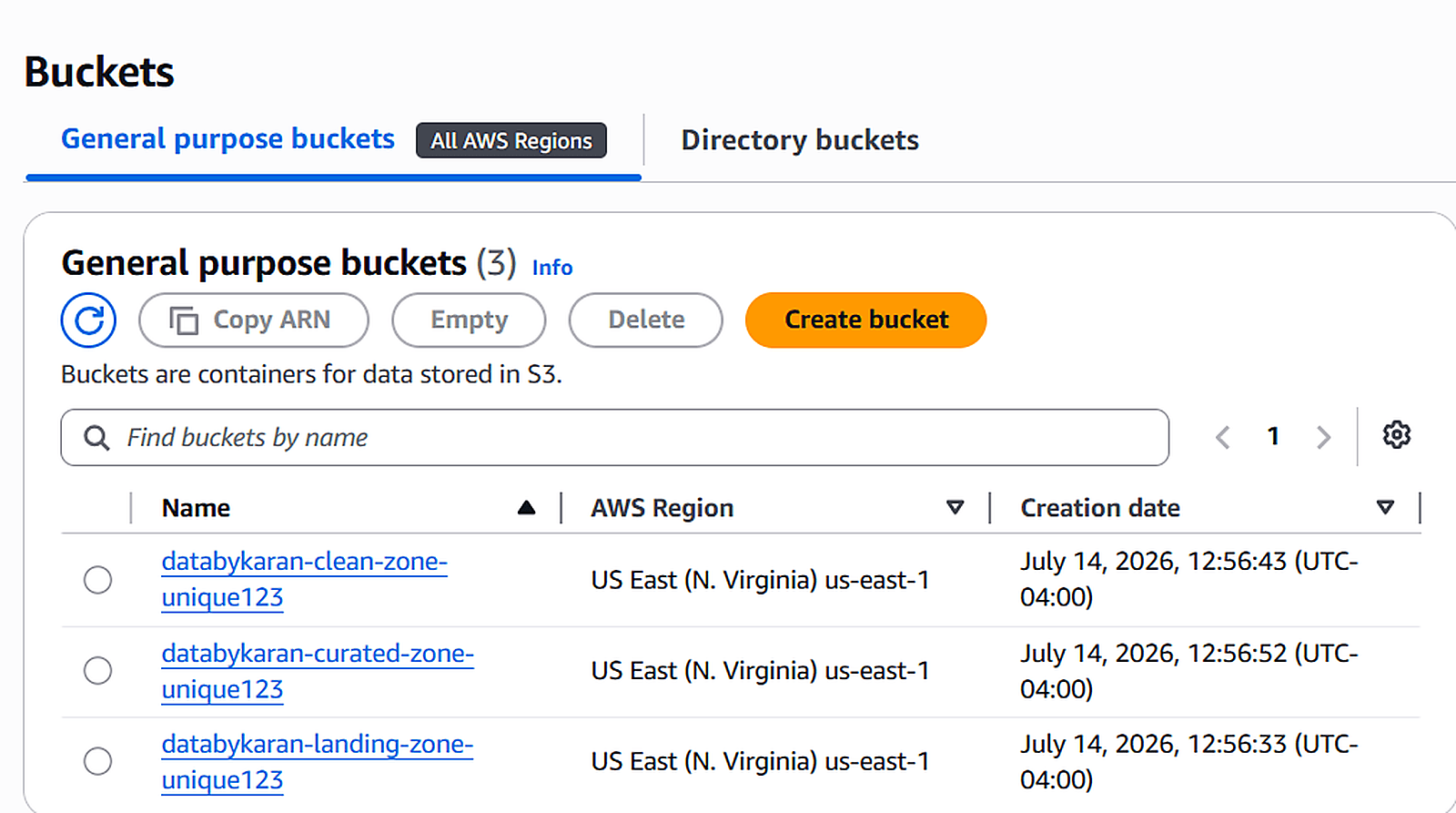Click the copy icon in Copy ARN
This screenshot has width=1456, height=813.
point(184,320)
